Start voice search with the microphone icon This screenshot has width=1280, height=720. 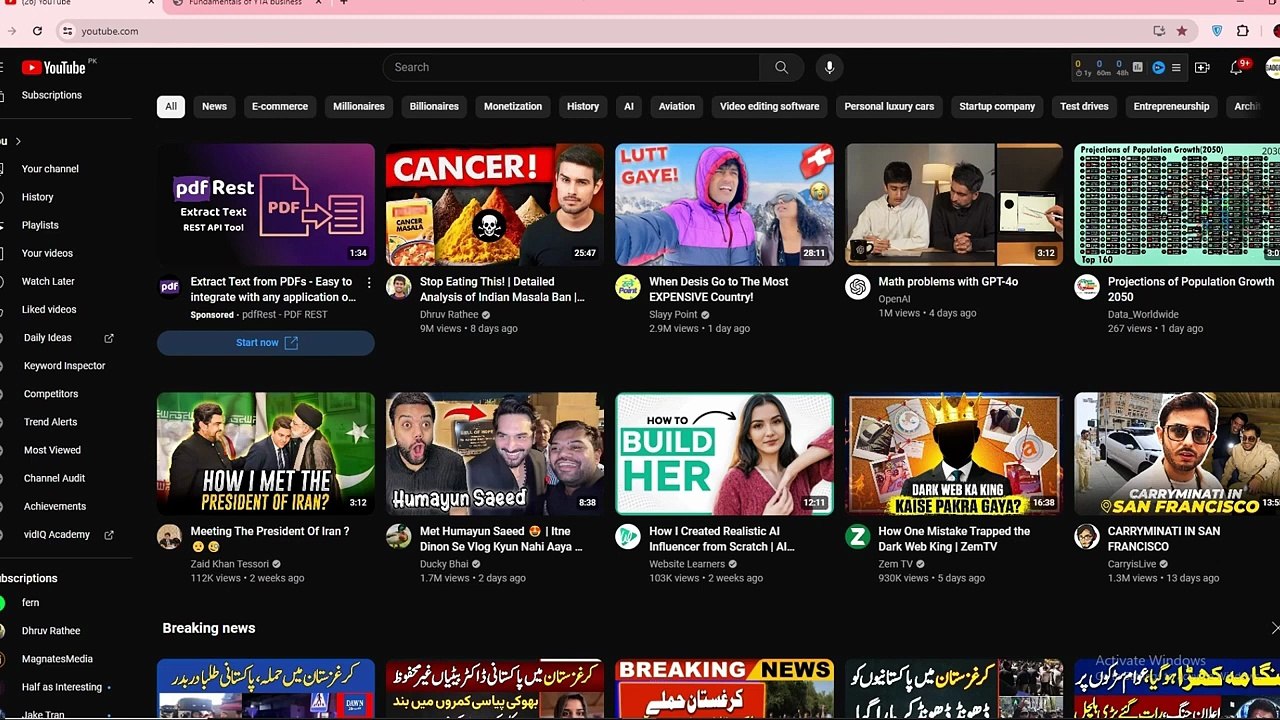(829, 67)
